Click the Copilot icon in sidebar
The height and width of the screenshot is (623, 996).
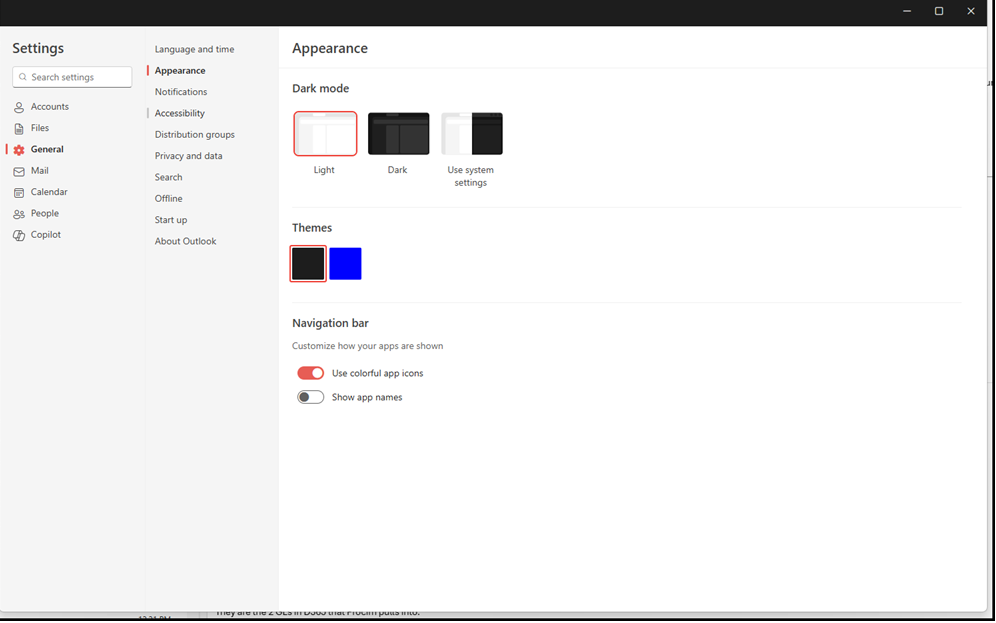tap(19, 235)
